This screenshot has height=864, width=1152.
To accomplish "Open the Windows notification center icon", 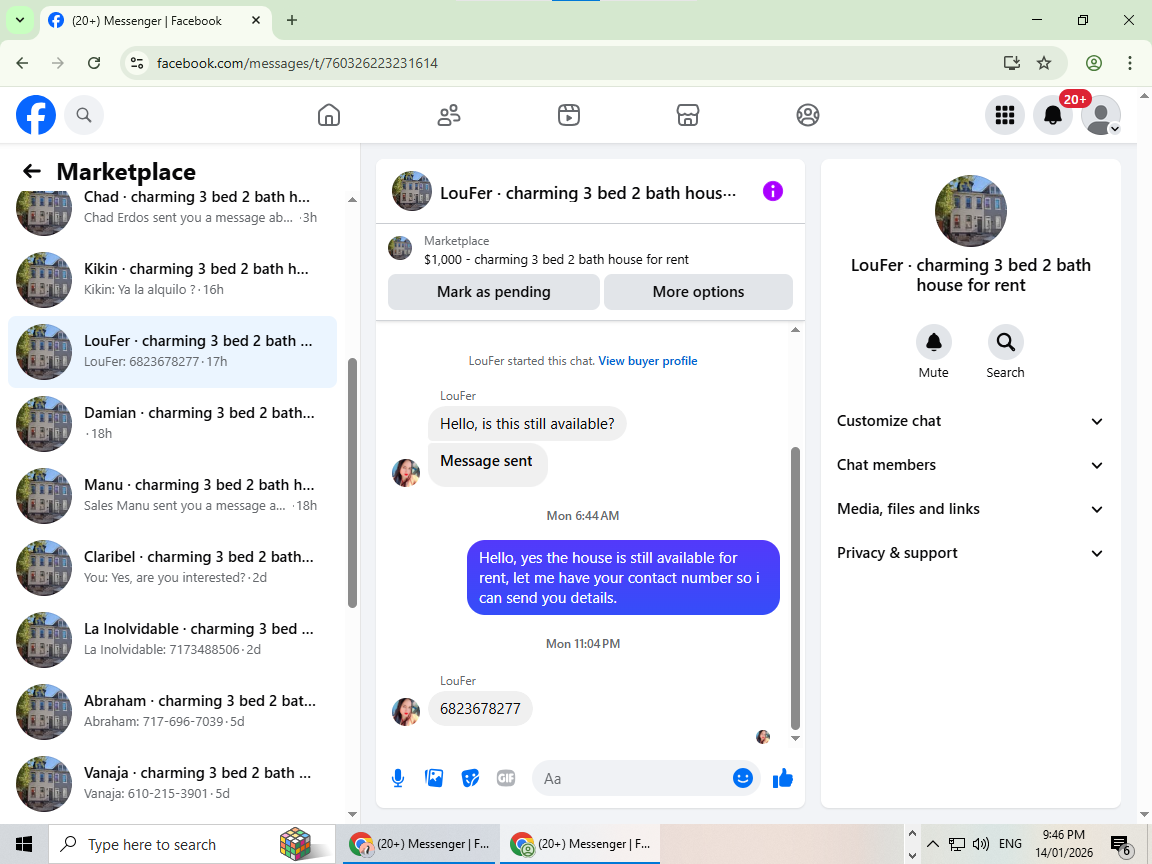I will tap(1120, 845).
